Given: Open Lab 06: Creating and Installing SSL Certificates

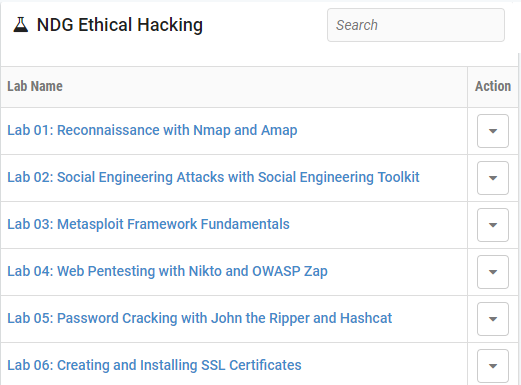Looking at the screenshot, I should (154, 365).
